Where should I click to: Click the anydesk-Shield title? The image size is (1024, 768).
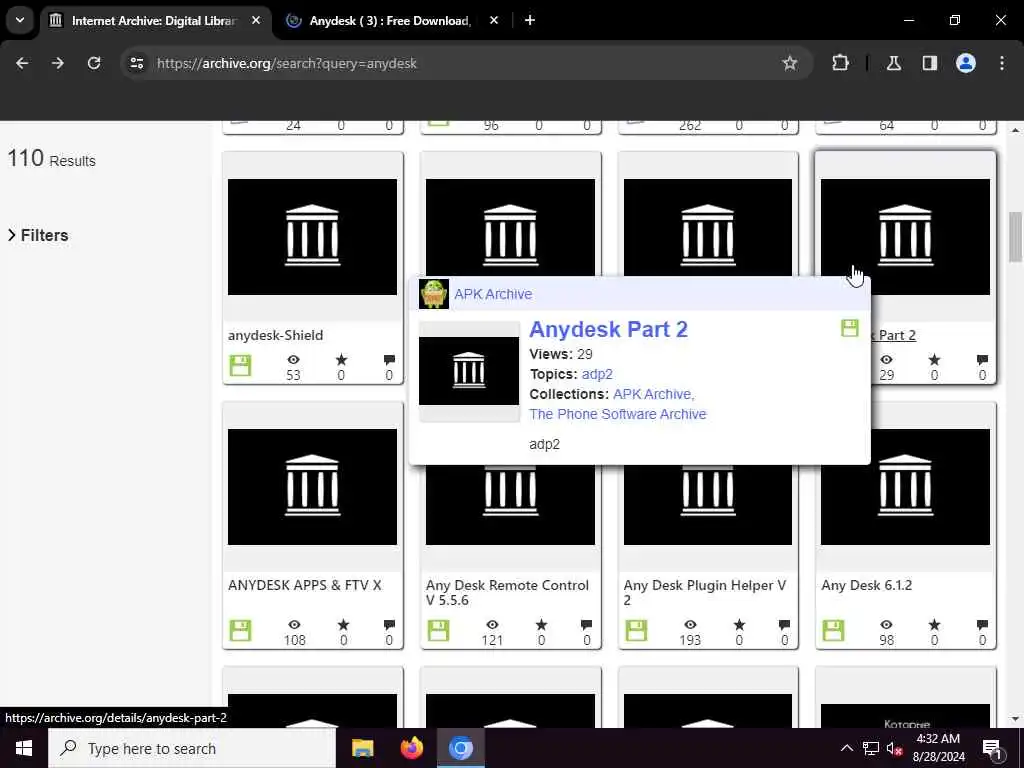(276, 335)
